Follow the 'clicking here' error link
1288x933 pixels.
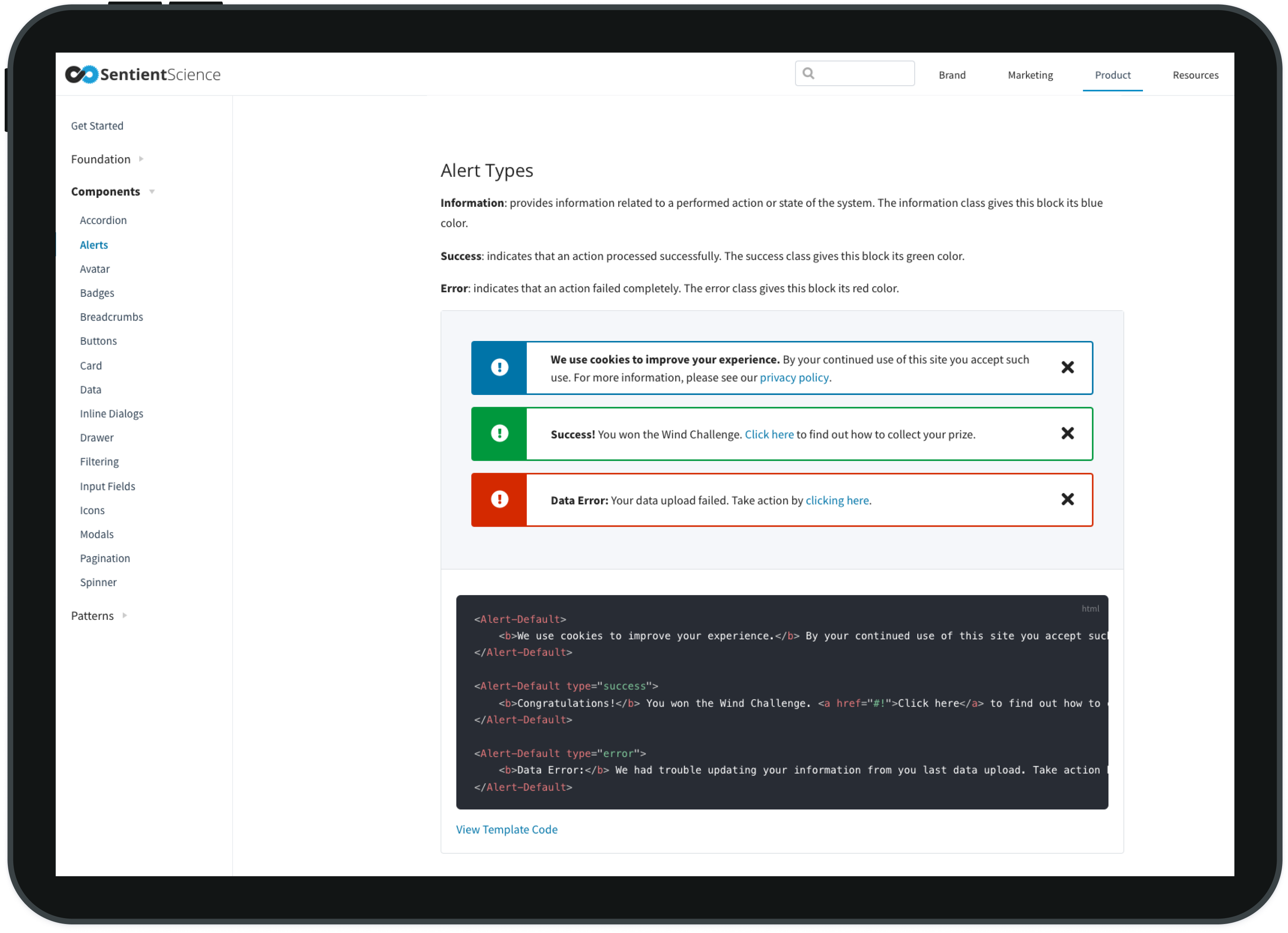pyautogui.click(x=836, y=500)
